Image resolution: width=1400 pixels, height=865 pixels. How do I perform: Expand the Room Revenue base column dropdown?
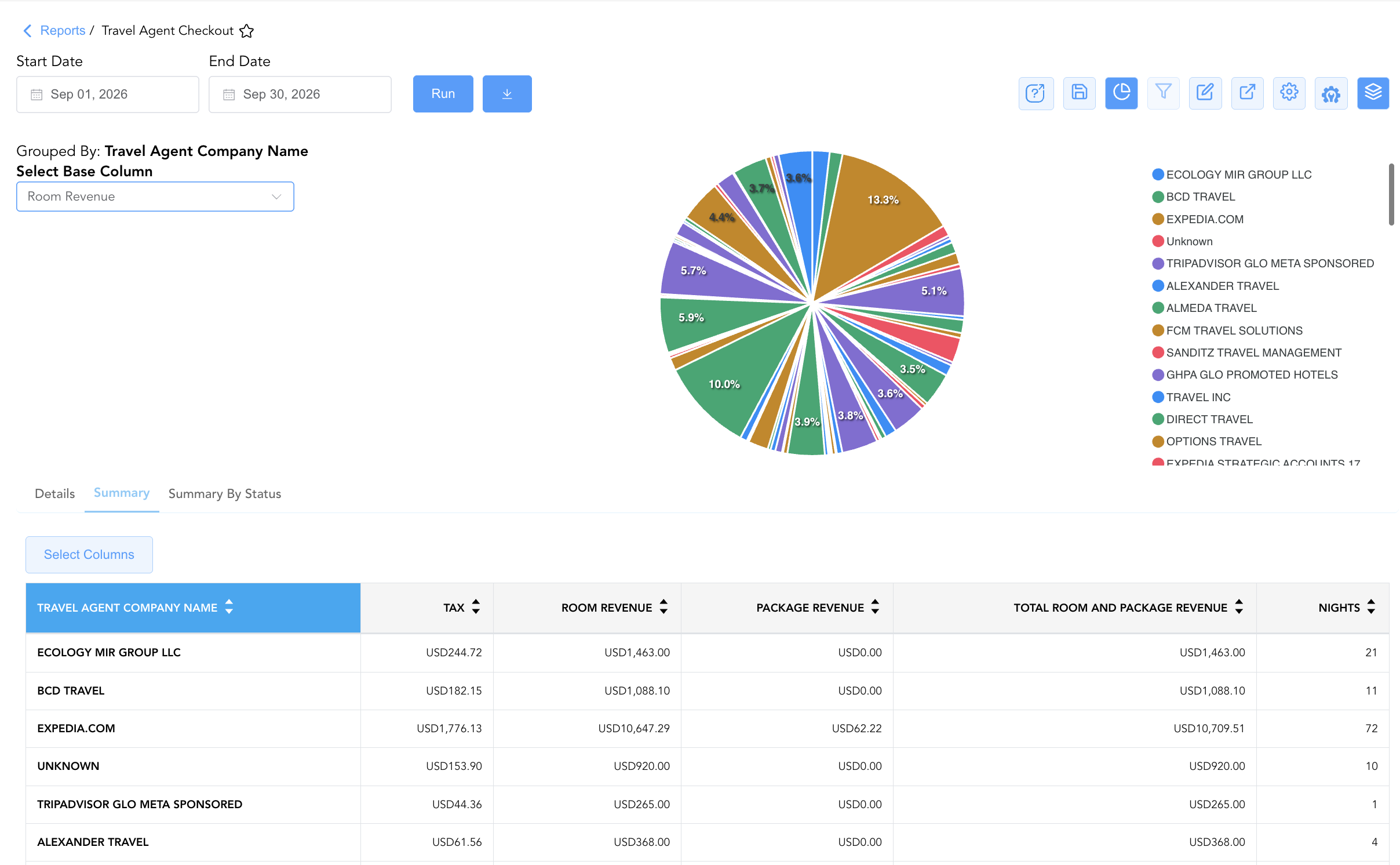[155, 197]
